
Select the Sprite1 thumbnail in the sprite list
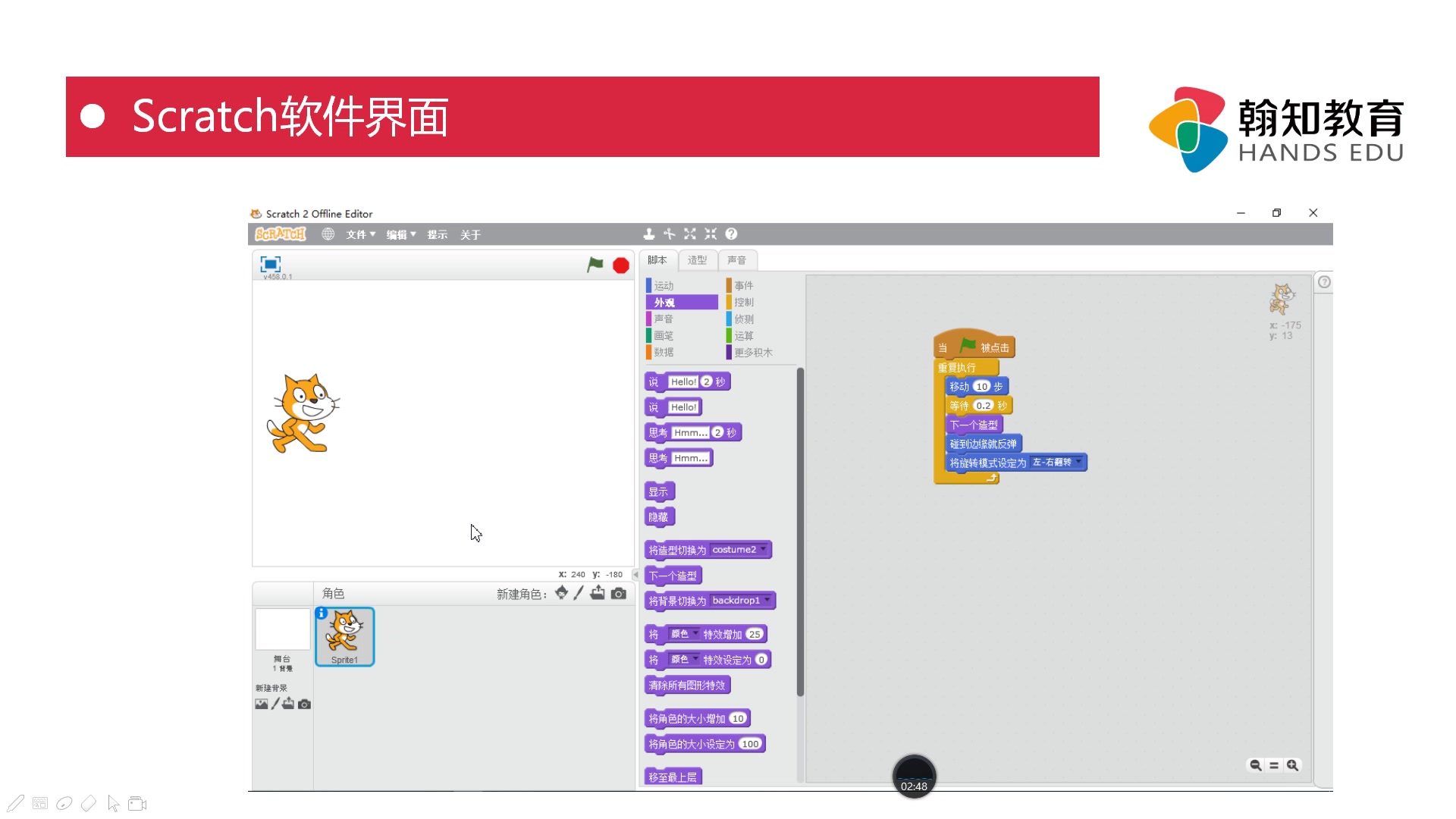coord(344,637)
